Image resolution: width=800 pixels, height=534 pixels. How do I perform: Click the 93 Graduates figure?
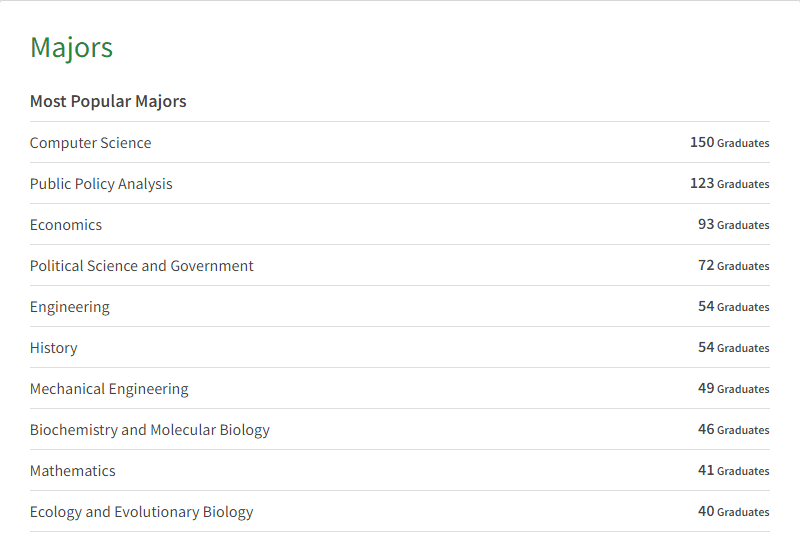(734, 225)
